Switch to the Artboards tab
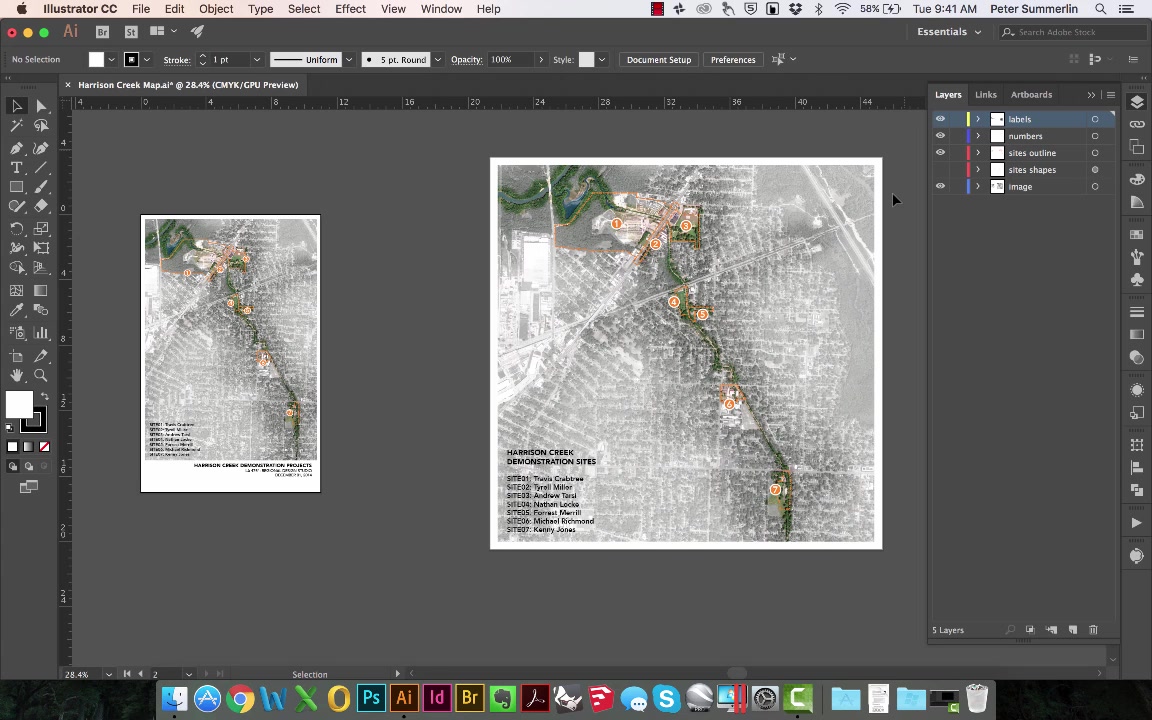The width and height of the screenshot is (1152, 720). (x=1031, y=94)
